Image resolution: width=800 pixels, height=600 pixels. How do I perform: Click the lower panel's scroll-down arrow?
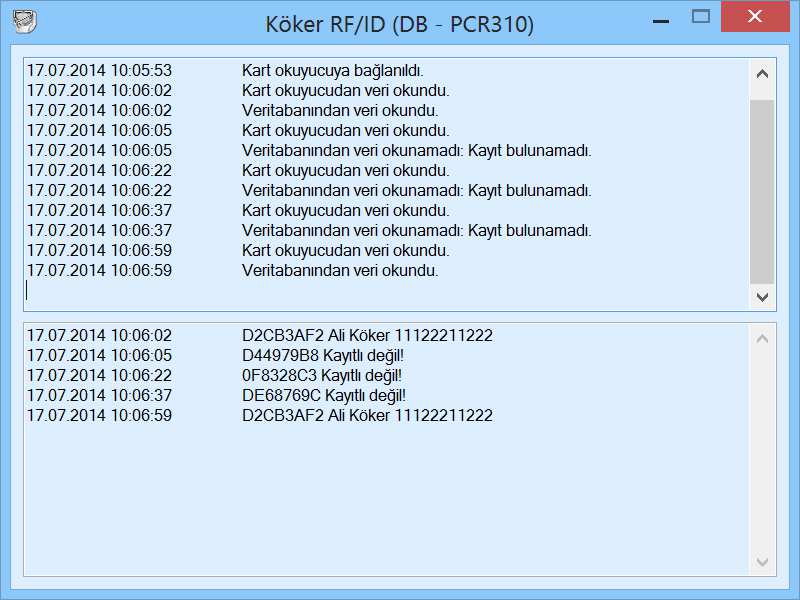coord(761,562)
